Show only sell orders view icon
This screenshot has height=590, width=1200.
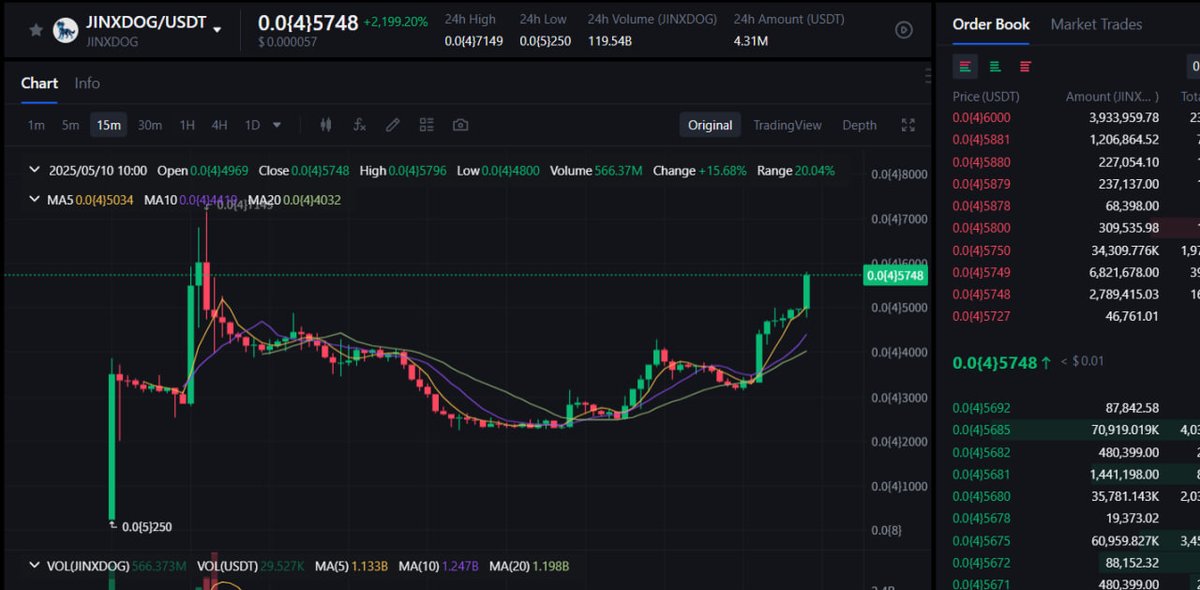1025,66
